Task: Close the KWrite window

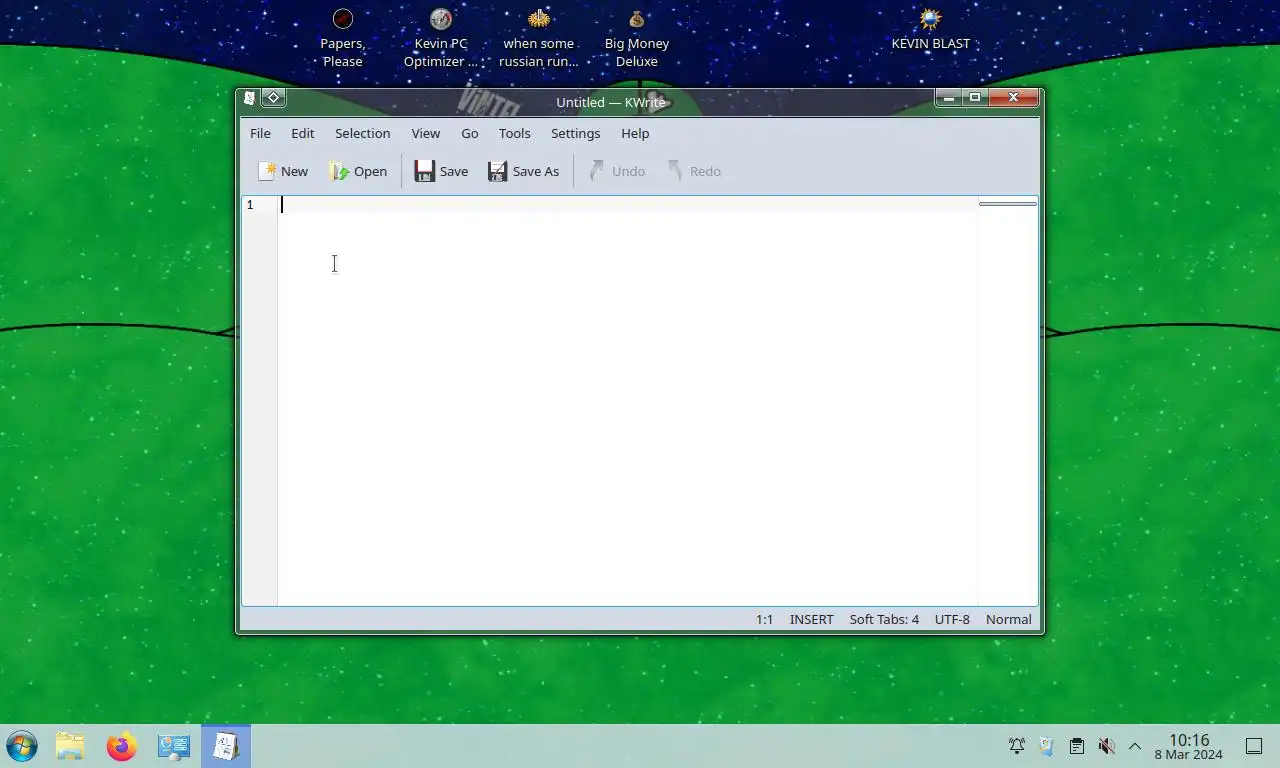Action: (x=1013, y=97)
